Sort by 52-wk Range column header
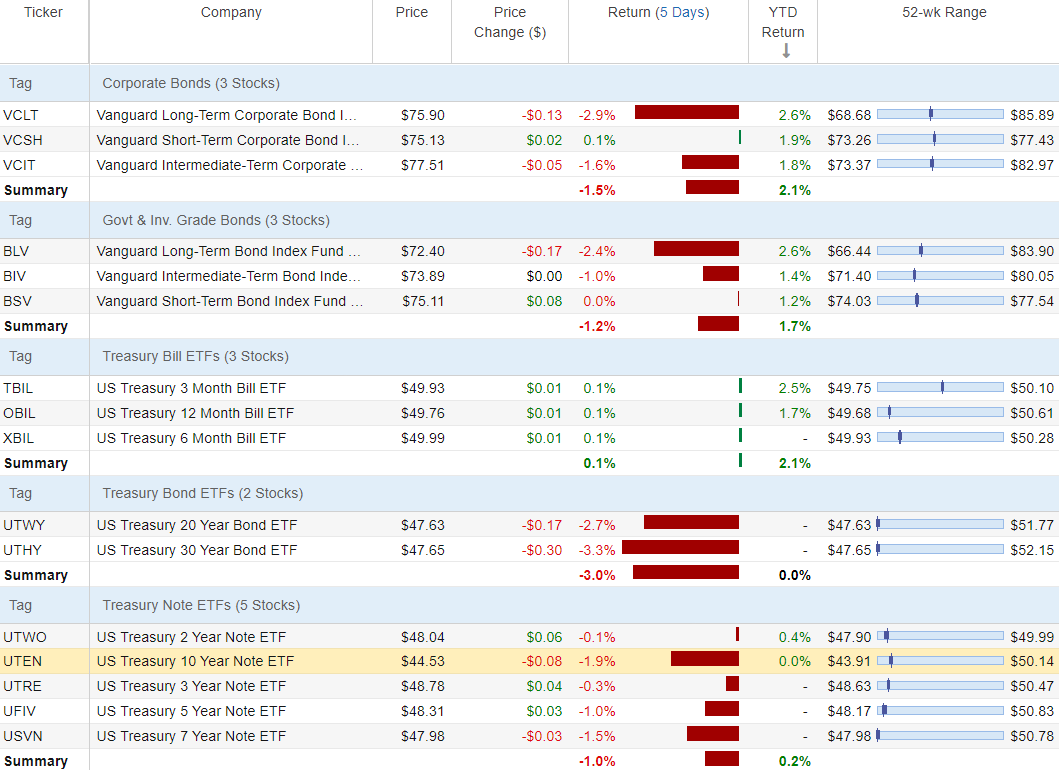Viewport: 1059px width, 770px height. click(x=944, y=12)
